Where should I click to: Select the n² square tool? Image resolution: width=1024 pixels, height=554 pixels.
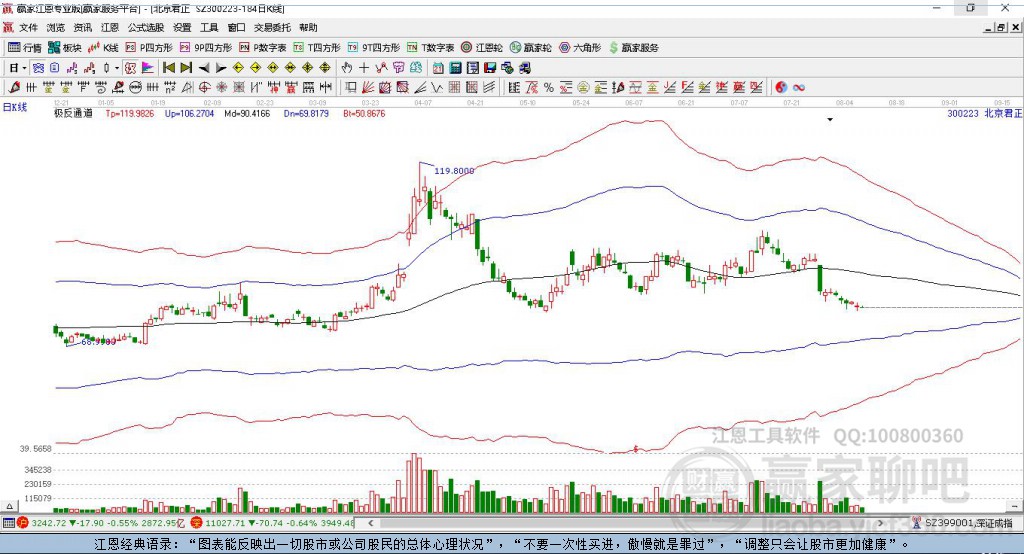click(x=170, y=88)
